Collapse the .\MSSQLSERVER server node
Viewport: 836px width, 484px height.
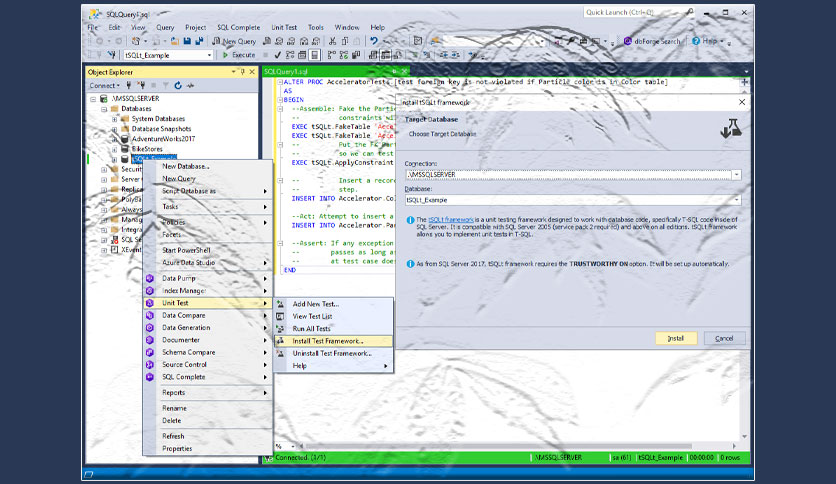tap(93, 99)
